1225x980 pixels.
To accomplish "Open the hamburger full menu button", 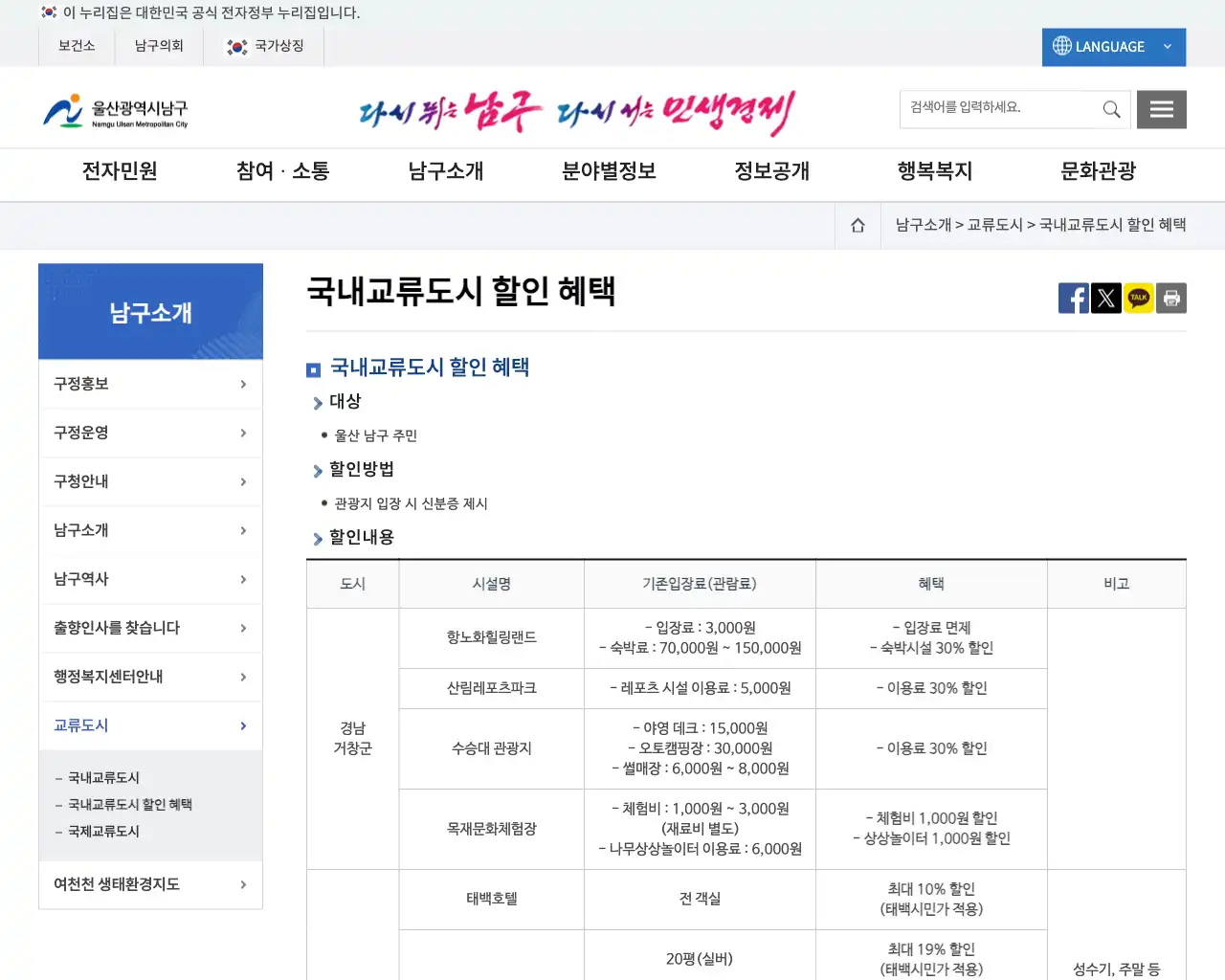I will pos(1162,109).
